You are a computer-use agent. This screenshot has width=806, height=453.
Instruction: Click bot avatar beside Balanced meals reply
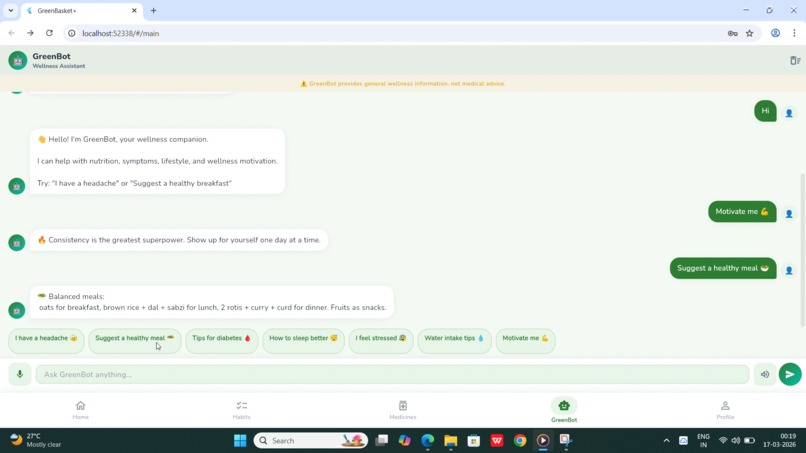(16, 310)
